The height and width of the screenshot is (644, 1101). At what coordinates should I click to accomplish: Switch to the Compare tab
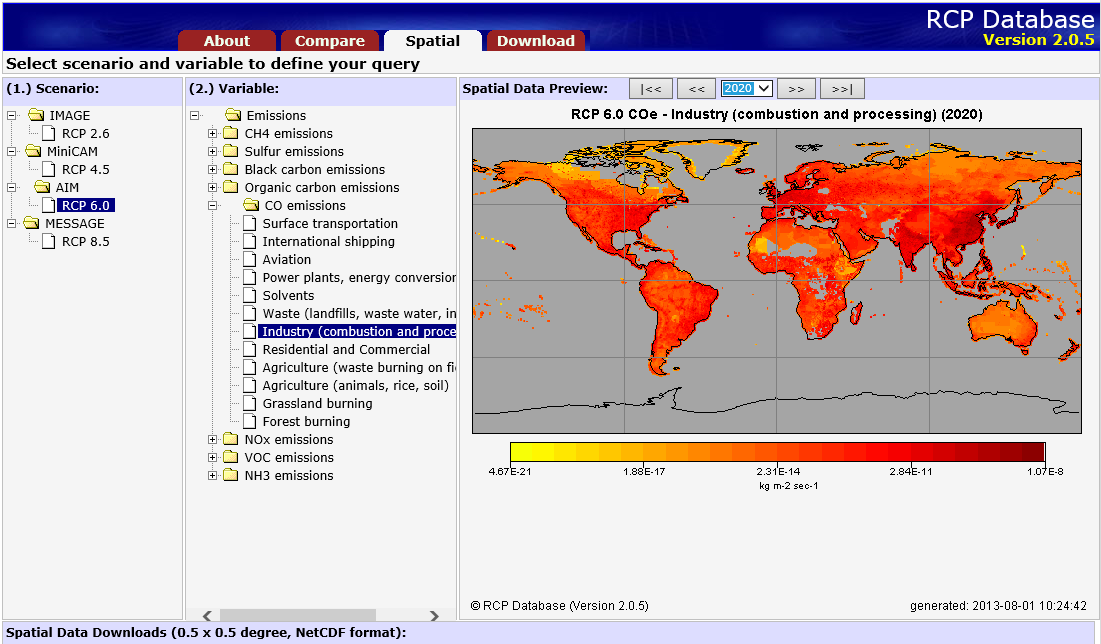tap(329, 41)
